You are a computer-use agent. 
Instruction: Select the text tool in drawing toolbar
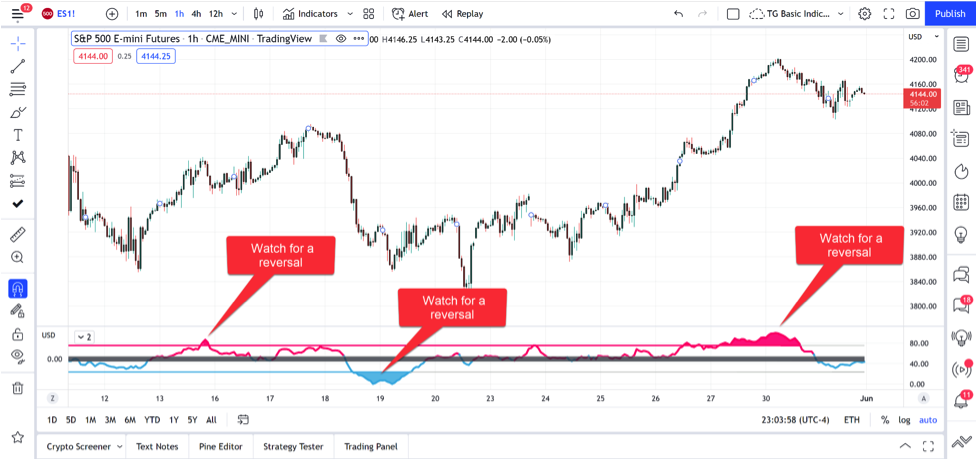point(17,135)
